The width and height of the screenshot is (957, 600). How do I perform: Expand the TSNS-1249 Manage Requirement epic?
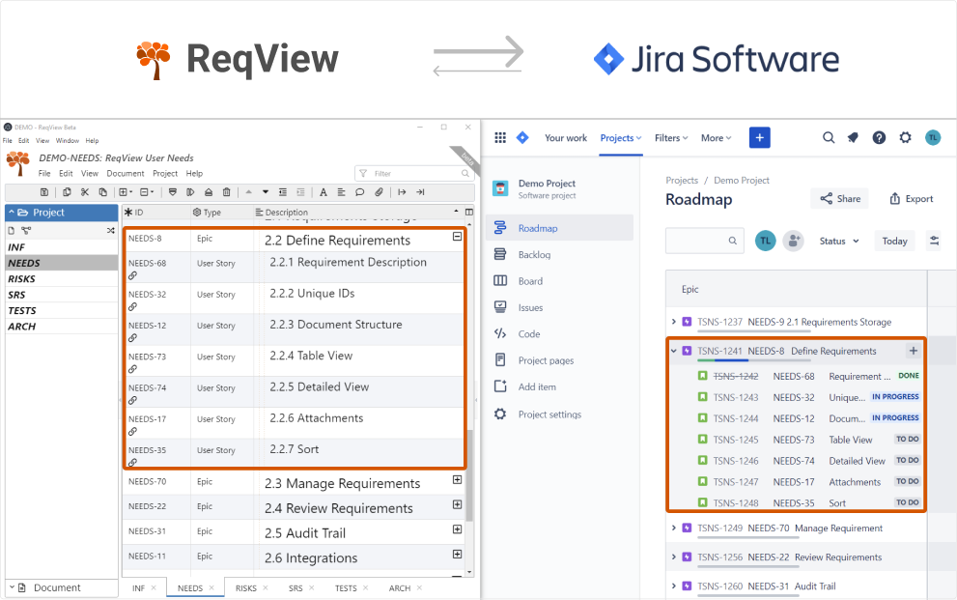click(673, 528)
